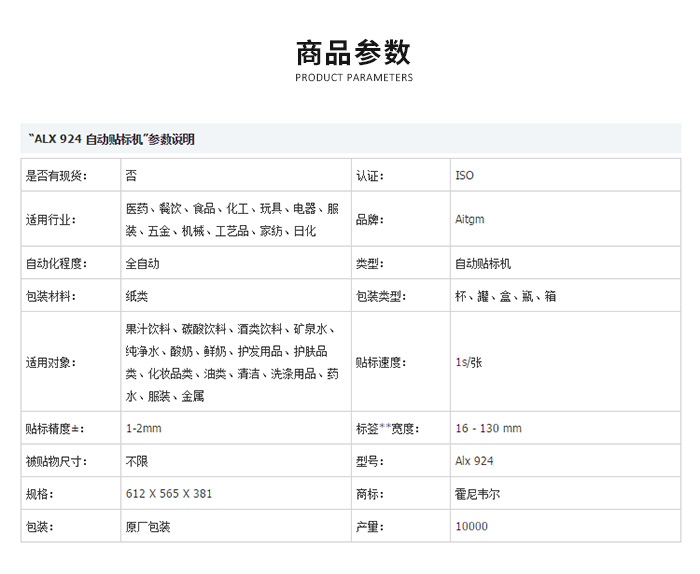Click the 商品参数 main heading
The image size is (700, 574).
353,52
